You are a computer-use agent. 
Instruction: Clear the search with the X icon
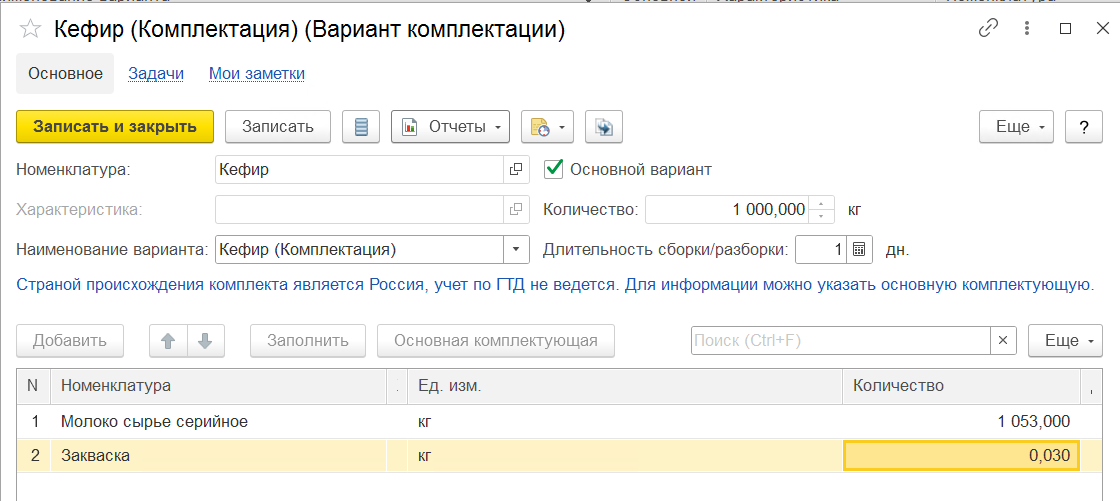click(x=1003, y=340)
